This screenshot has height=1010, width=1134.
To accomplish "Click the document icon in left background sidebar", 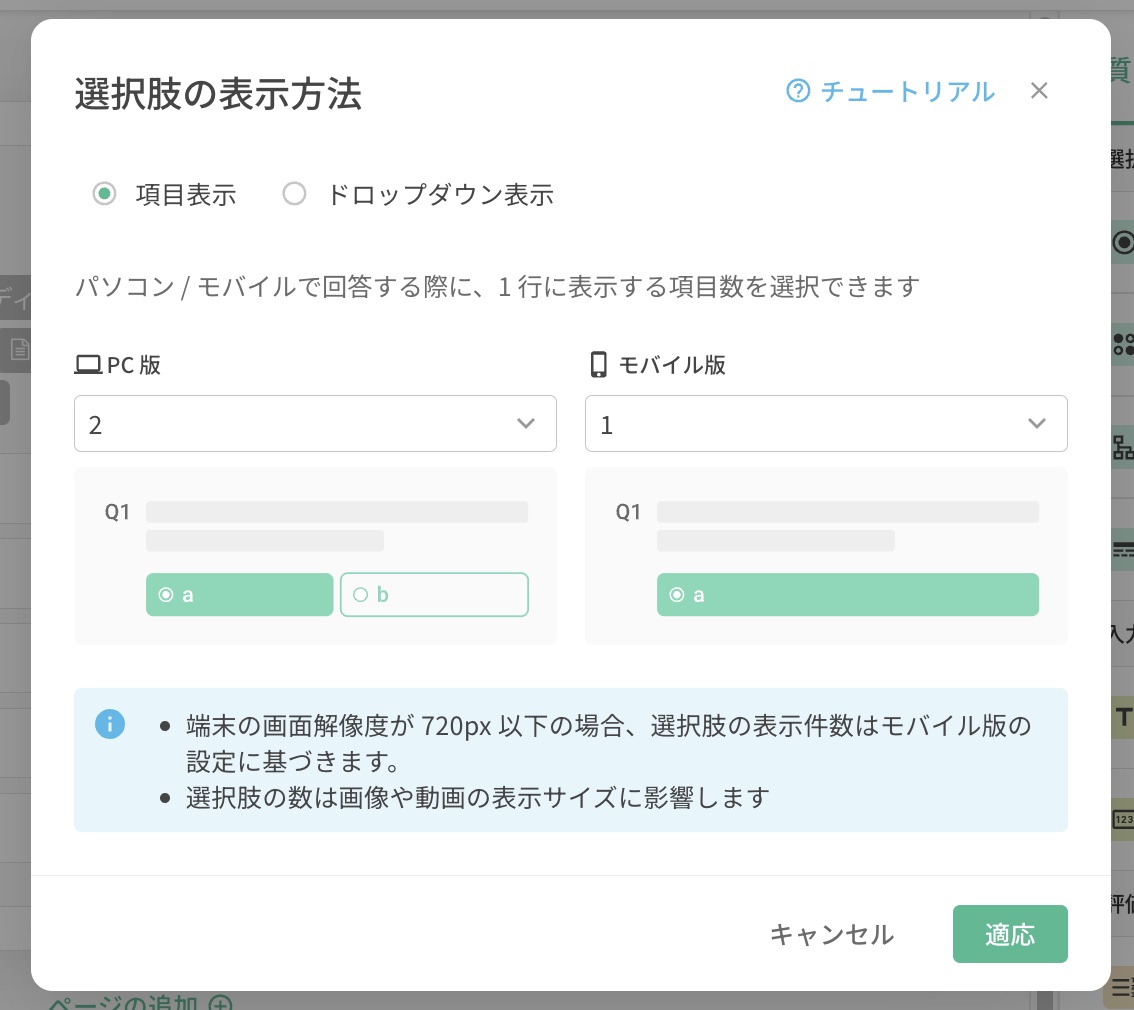I will pos(20,350).
